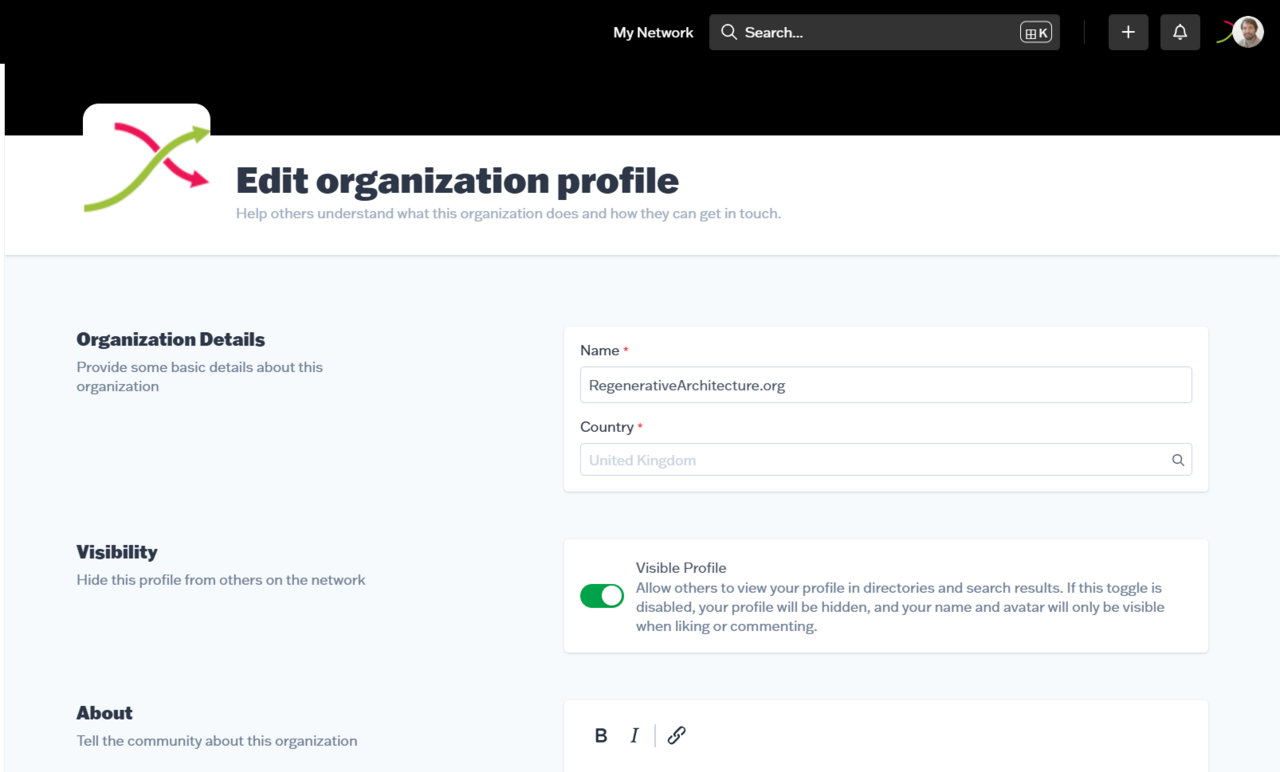Click the Country input showing United Kingdom
1280x772 pixels.
886,459
